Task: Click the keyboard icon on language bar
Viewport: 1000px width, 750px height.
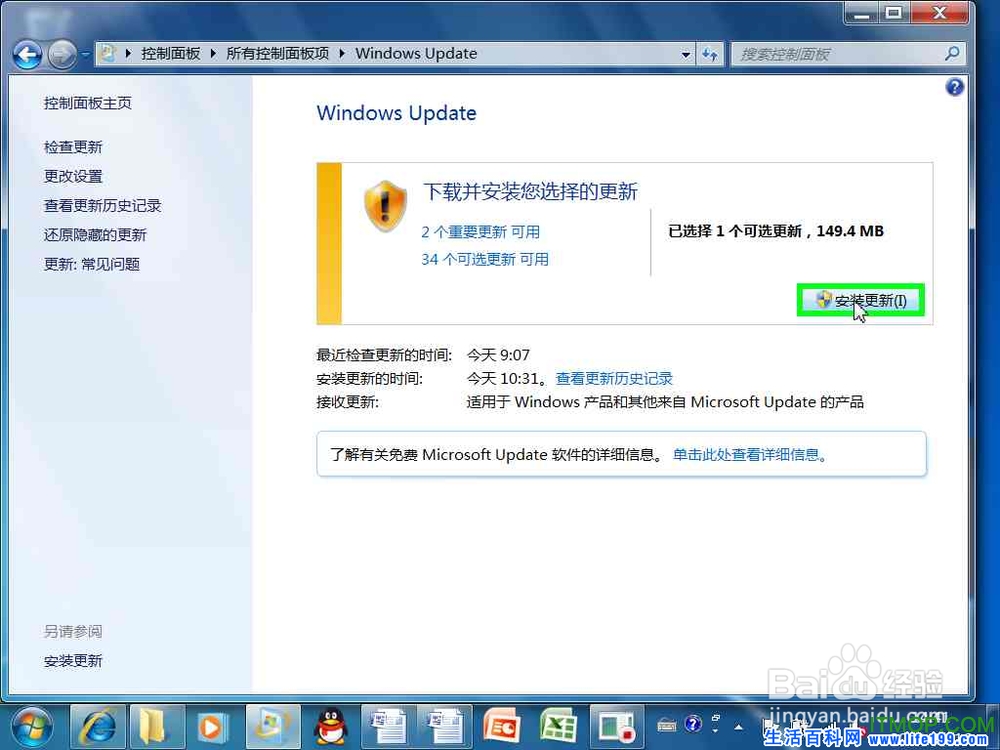Action: pos(666,725)
